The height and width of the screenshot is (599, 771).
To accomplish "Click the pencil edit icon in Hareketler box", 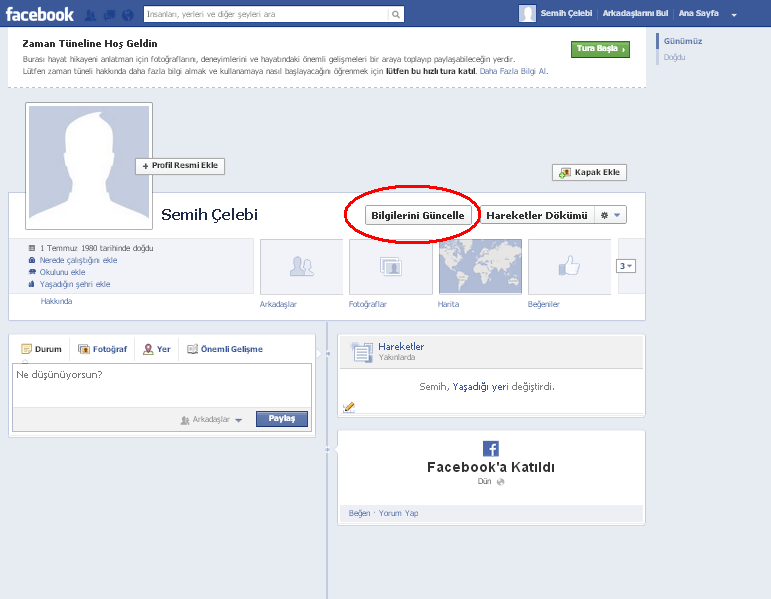I will [349, 407].
